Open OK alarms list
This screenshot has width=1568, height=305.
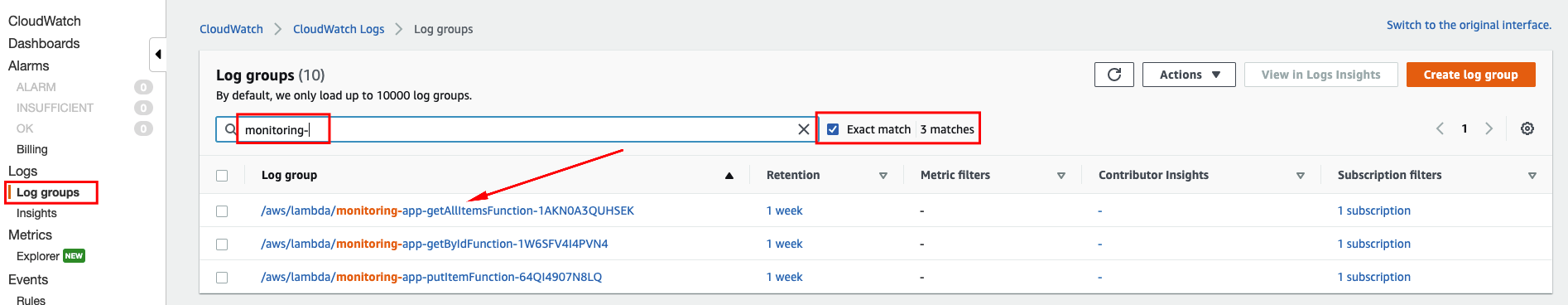click(x=25, y=128)
